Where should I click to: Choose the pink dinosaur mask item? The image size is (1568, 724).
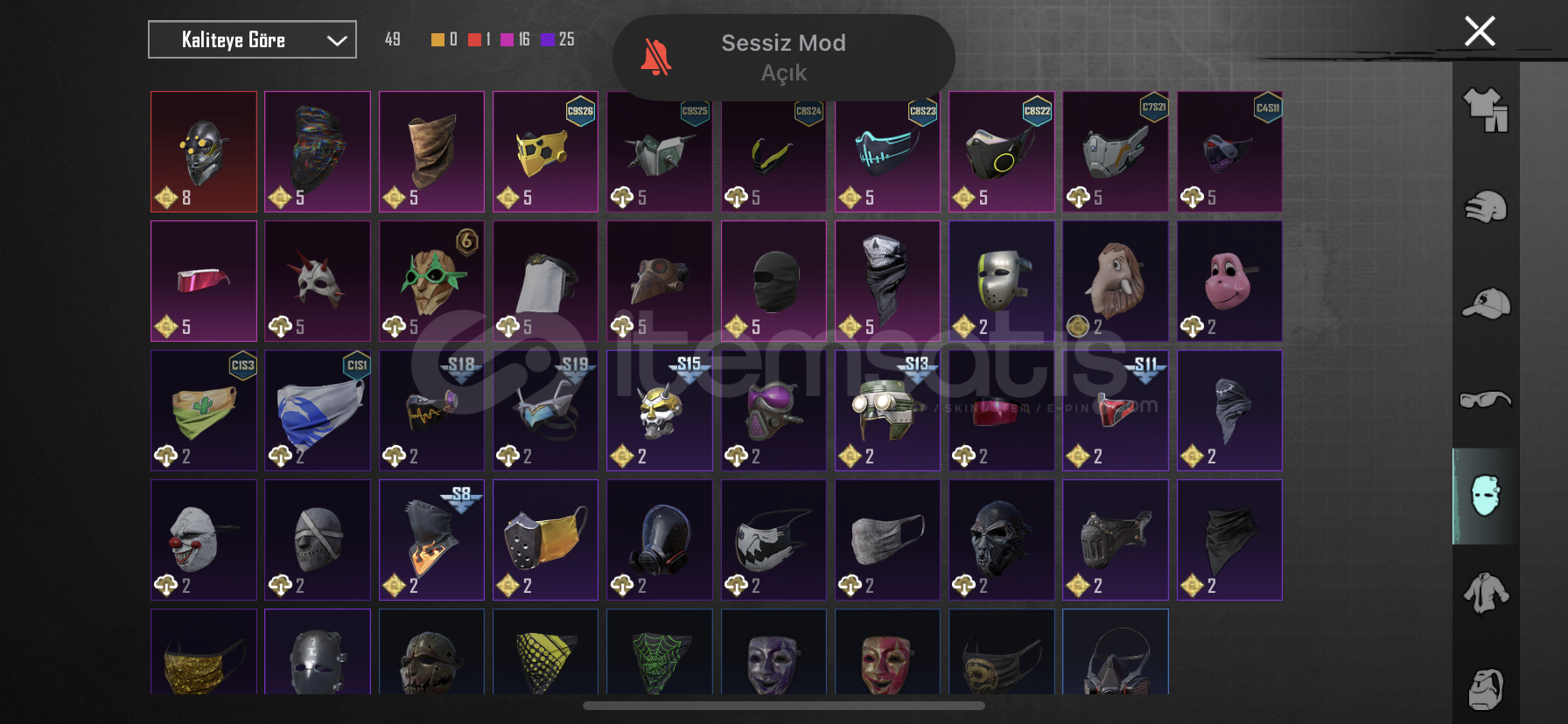pyautogui.click(x=1229, y=281)
